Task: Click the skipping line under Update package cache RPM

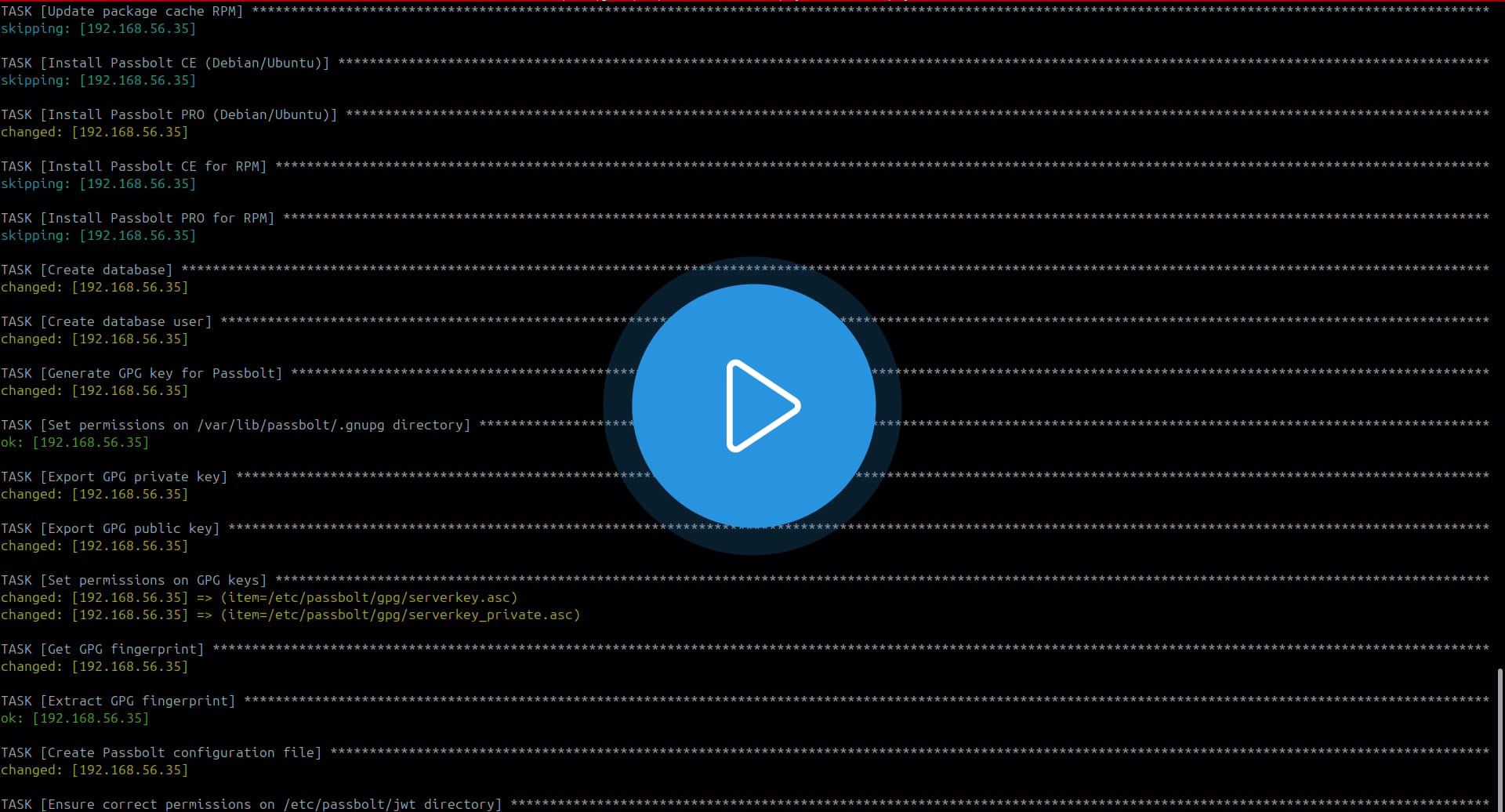Action: pos(99,28)
